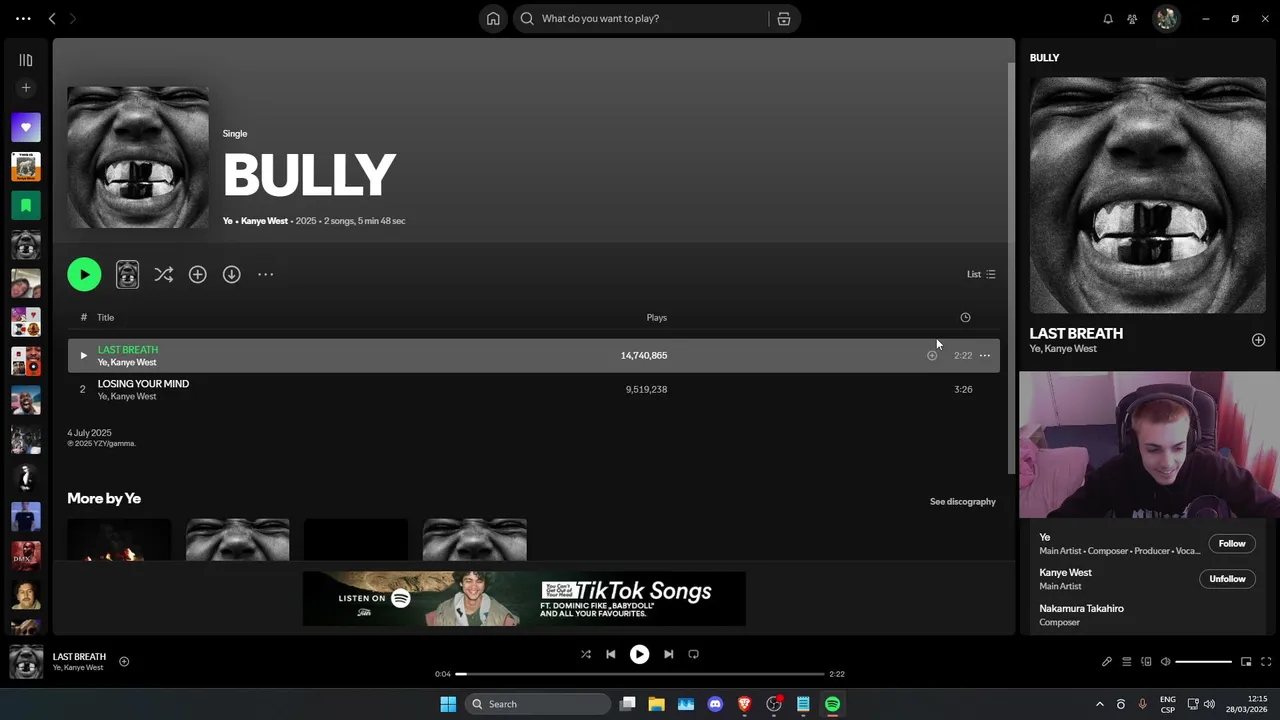Viewport: 1280px width, 720px height.
Task: Open Connect to a device icon
Action: [x=1146, y=662]
